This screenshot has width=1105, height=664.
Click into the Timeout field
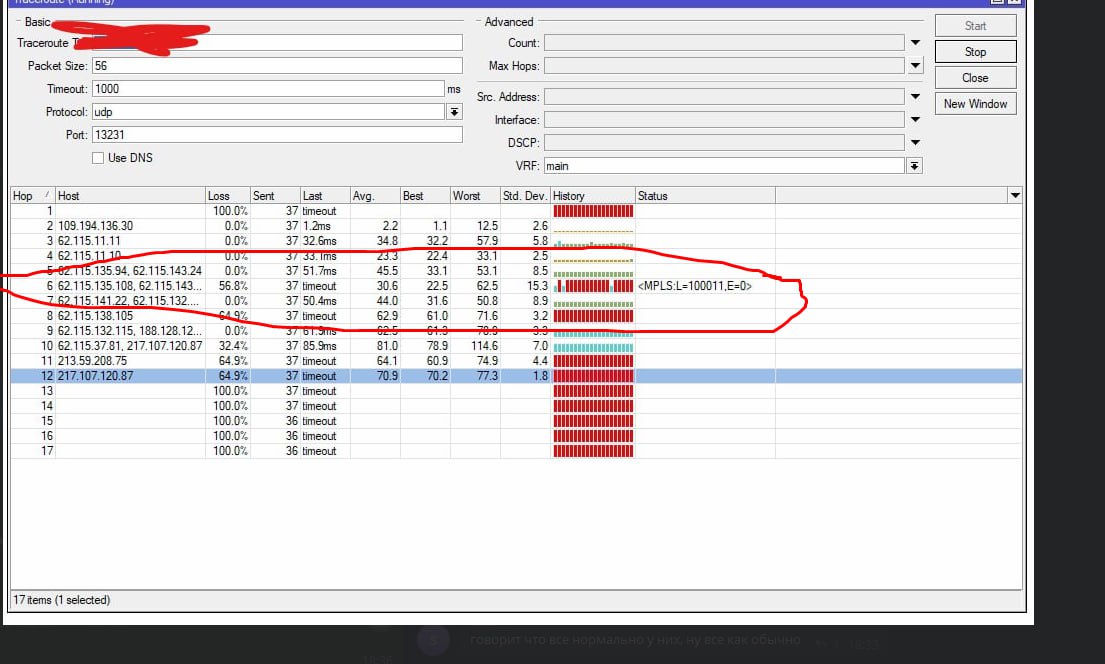[268, 89]
